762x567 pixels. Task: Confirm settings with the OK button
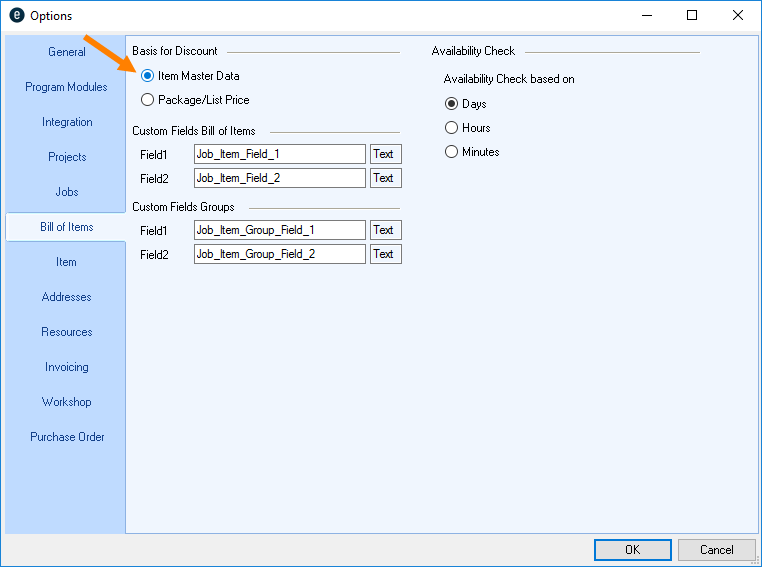(x=632, y=550)
